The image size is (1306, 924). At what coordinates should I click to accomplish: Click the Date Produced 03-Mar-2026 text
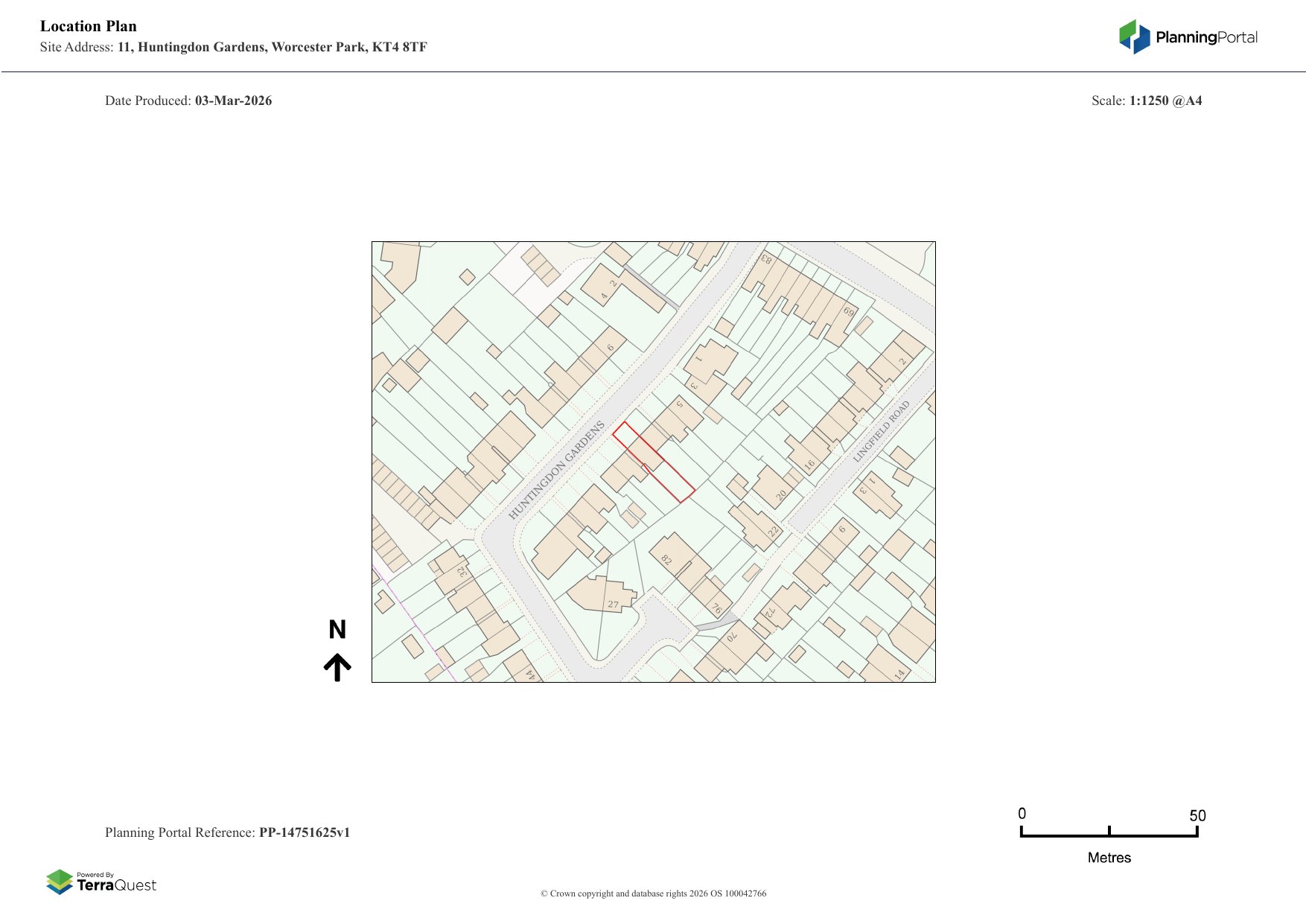(x=188, y=101)
